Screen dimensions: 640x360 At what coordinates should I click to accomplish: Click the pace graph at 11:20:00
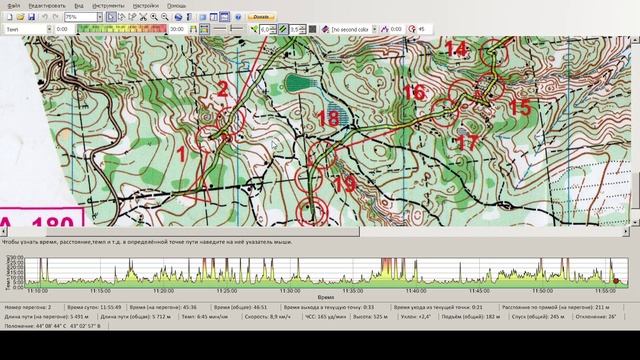164,272
